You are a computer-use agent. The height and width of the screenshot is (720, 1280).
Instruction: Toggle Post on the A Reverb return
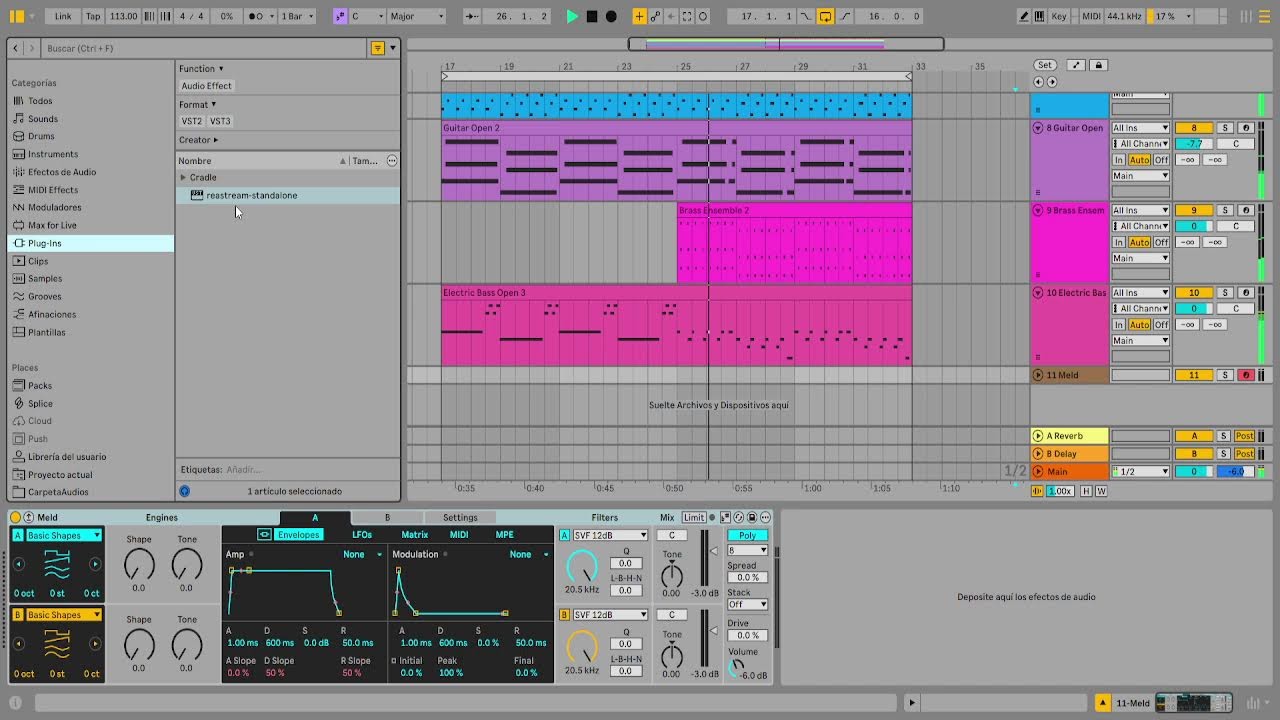pyautogui.click(x=1244, y=436)
